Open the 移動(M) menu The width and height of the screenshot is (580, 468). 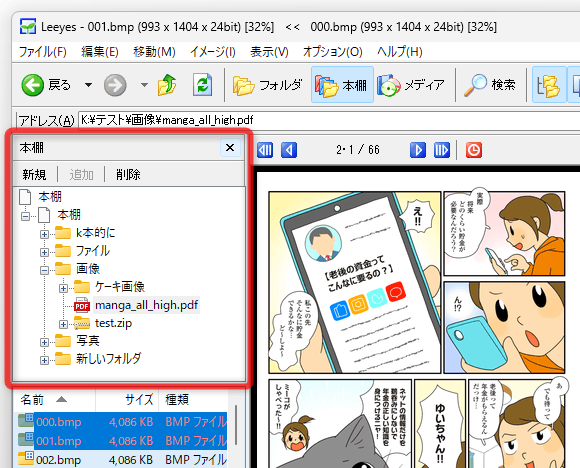(154, 51)
